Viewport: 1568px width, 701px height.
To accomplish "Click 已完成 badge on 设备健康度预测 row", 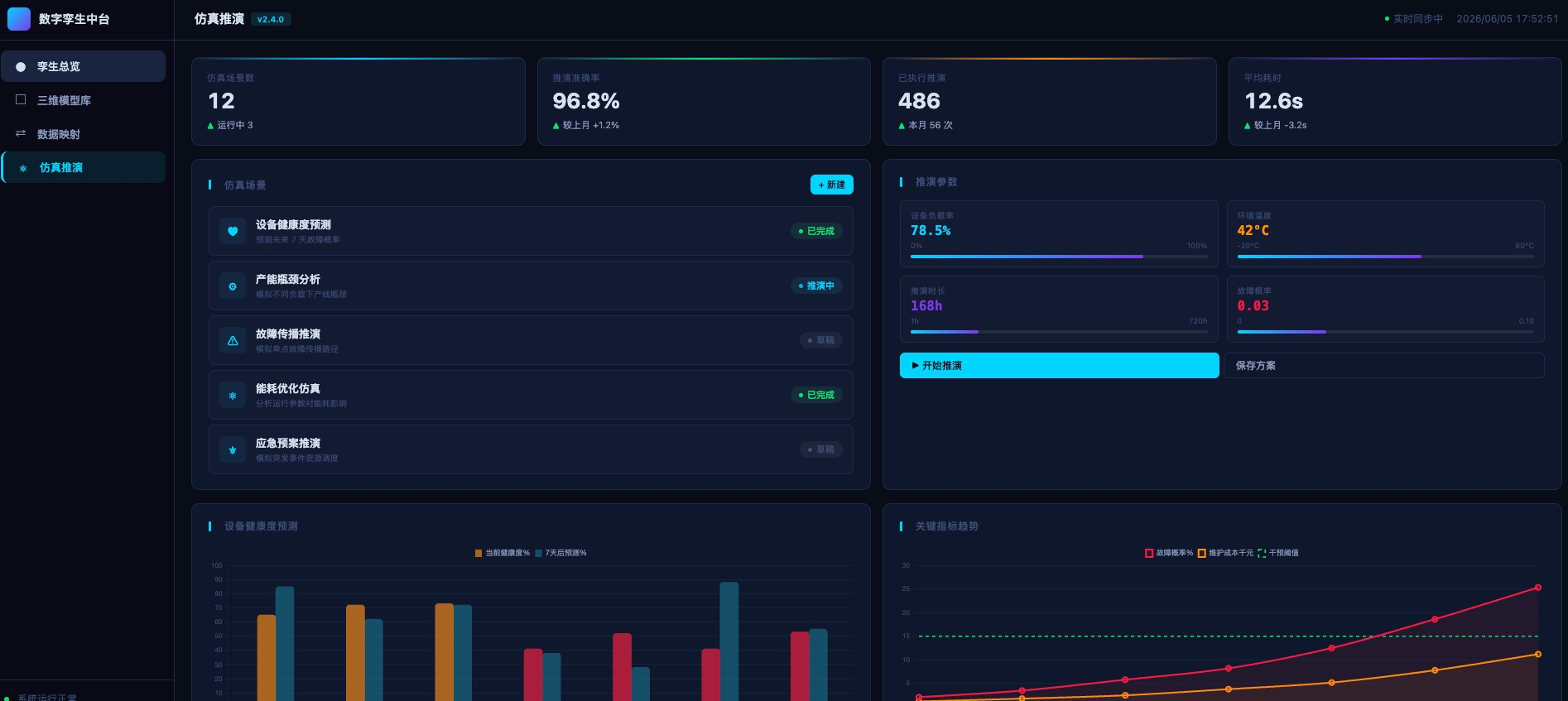I will (816, 232).
